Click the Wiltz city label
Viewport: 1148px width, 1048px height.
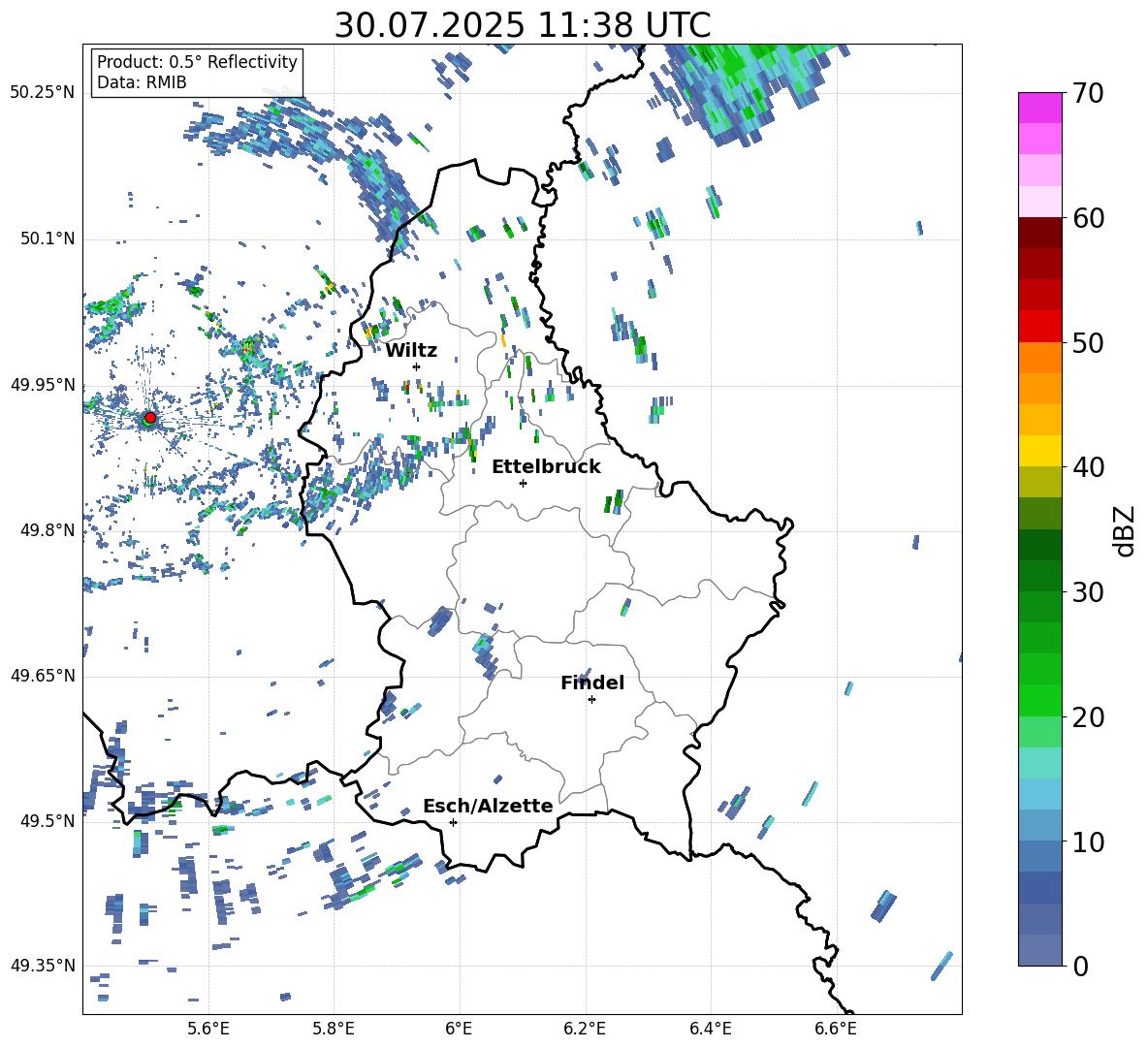pyautogui.click(x=411, y=351)
